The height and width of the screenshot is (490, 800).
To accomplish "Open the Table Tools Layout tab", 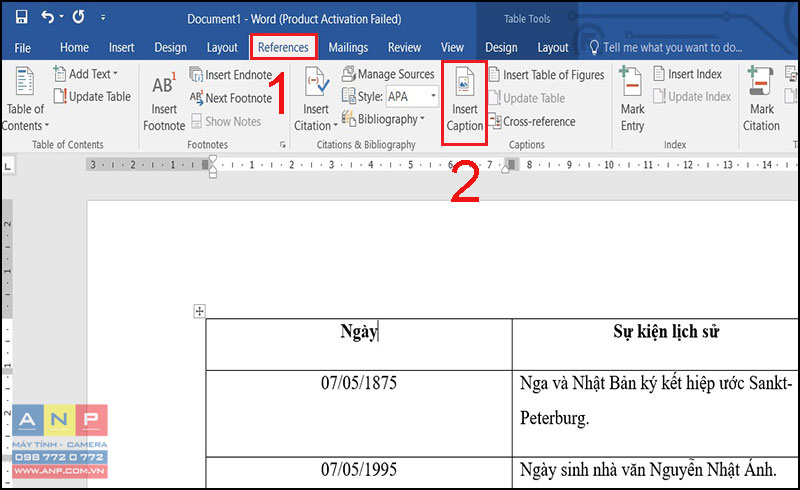I will [553, 47].
